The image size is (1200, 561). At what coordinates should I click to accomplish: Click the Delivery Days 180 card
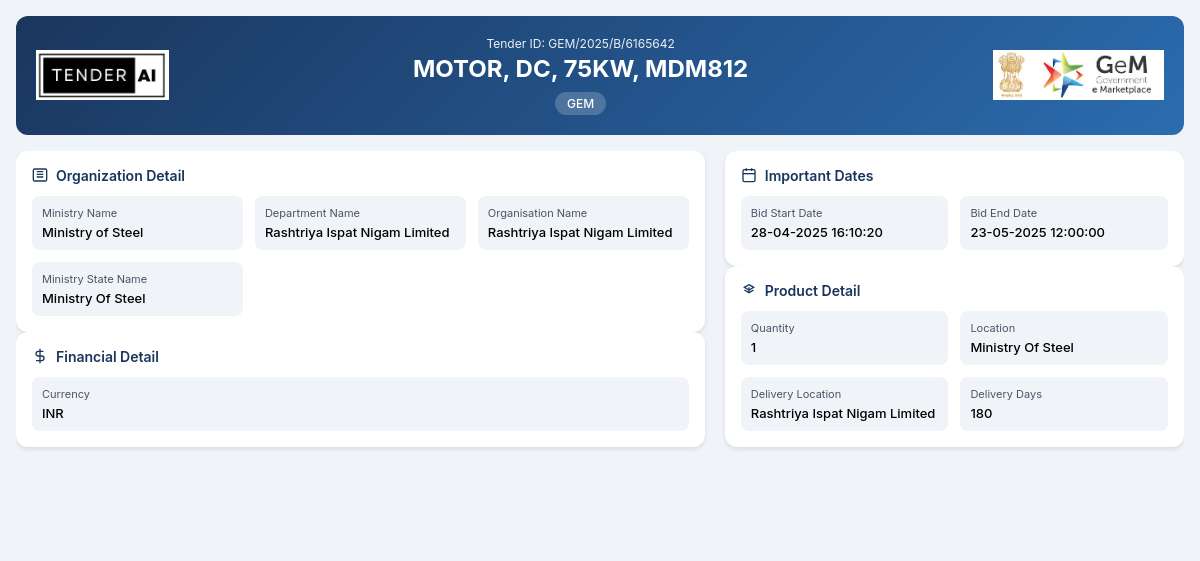click(x=1064, y=404)
